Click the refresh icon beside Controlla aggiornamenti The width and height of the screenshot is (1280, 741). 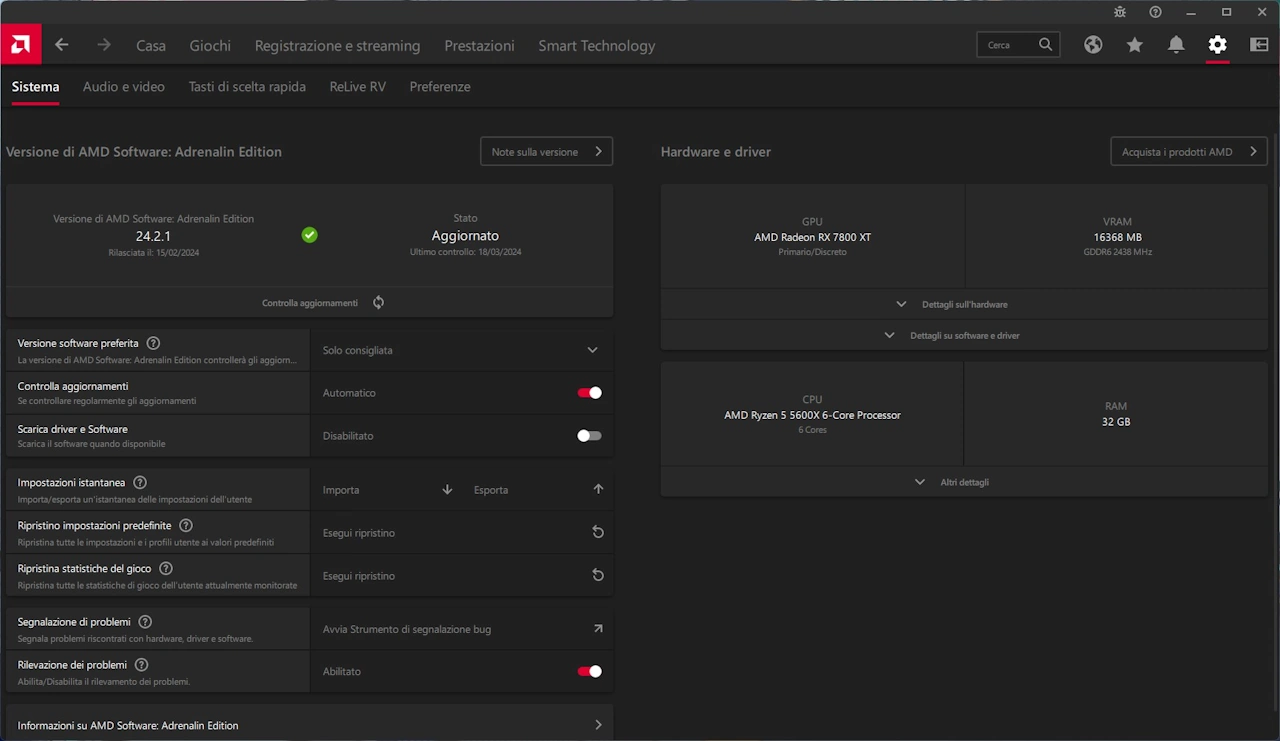click(378, 302)
